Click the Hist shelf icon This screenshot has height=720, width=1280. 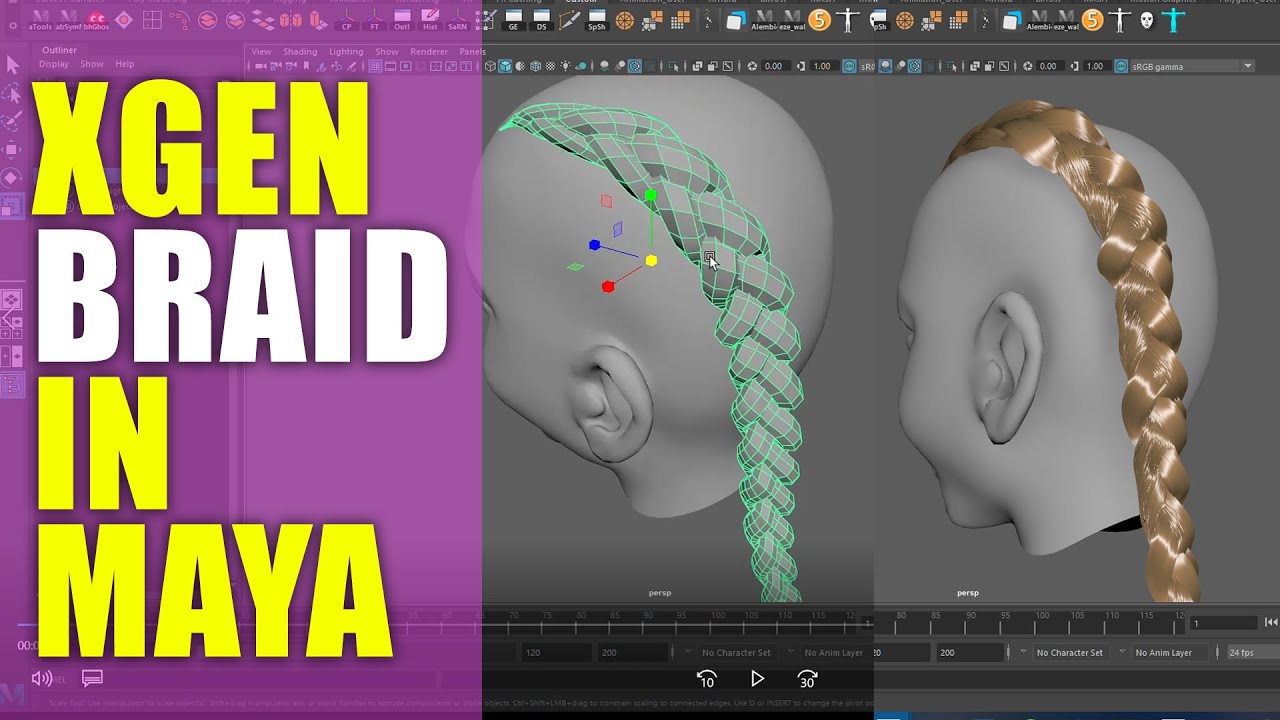pos(430,20)
